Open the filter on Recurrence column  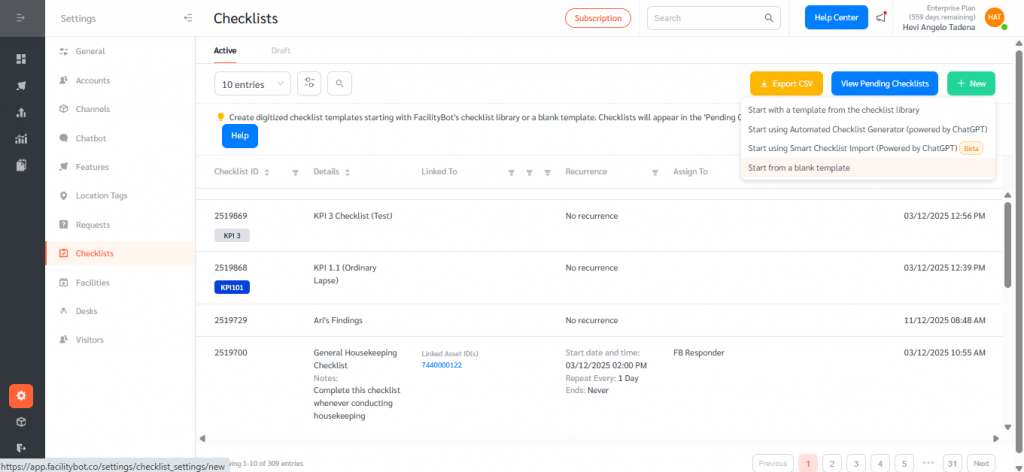pos(654,172)
